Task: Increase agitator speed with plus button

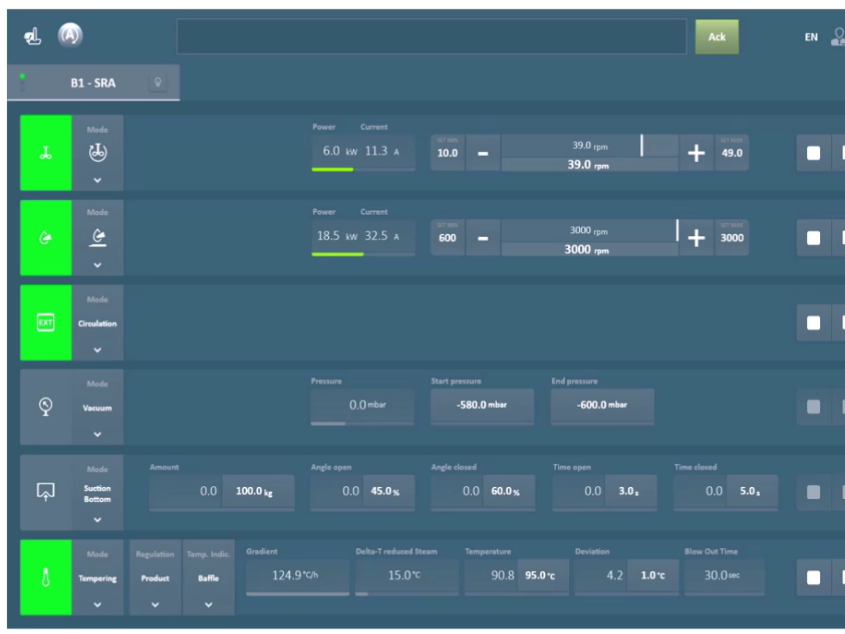Action: click(696, 153)
